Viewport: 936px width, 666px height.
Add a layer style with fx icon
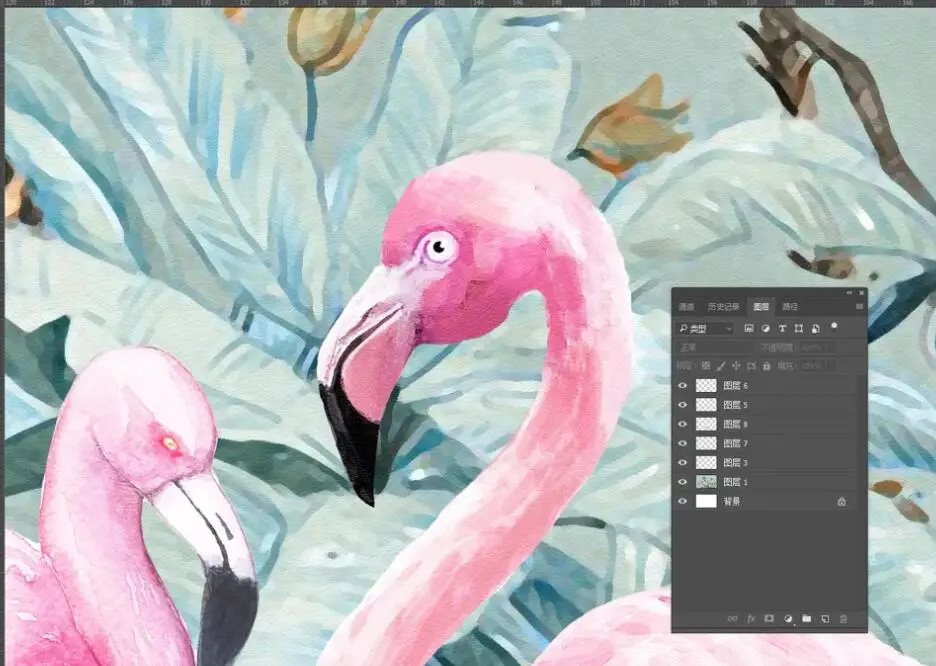751,619
